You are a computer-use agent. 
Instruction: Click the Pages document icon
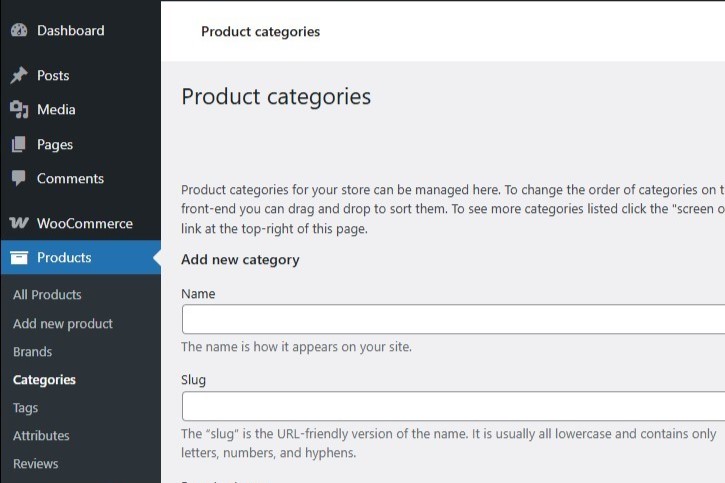[19, 145]
